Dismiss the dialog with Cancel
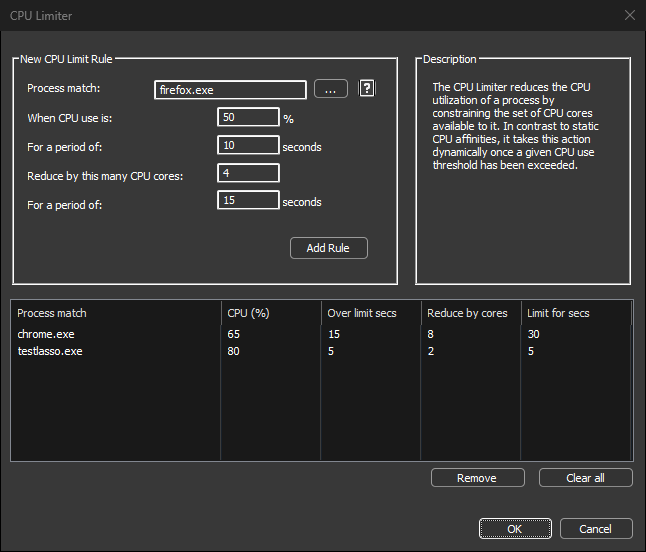 tap(596, 529)
